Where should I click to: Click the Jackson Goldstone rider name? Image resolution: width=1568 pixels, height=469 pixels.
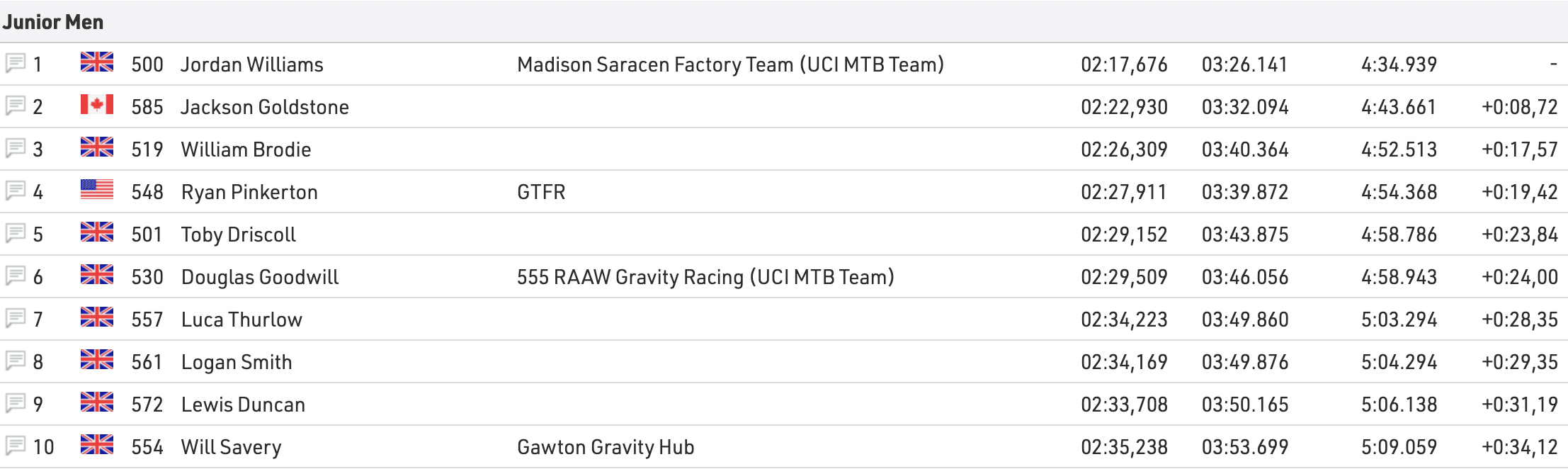point(265,107)
